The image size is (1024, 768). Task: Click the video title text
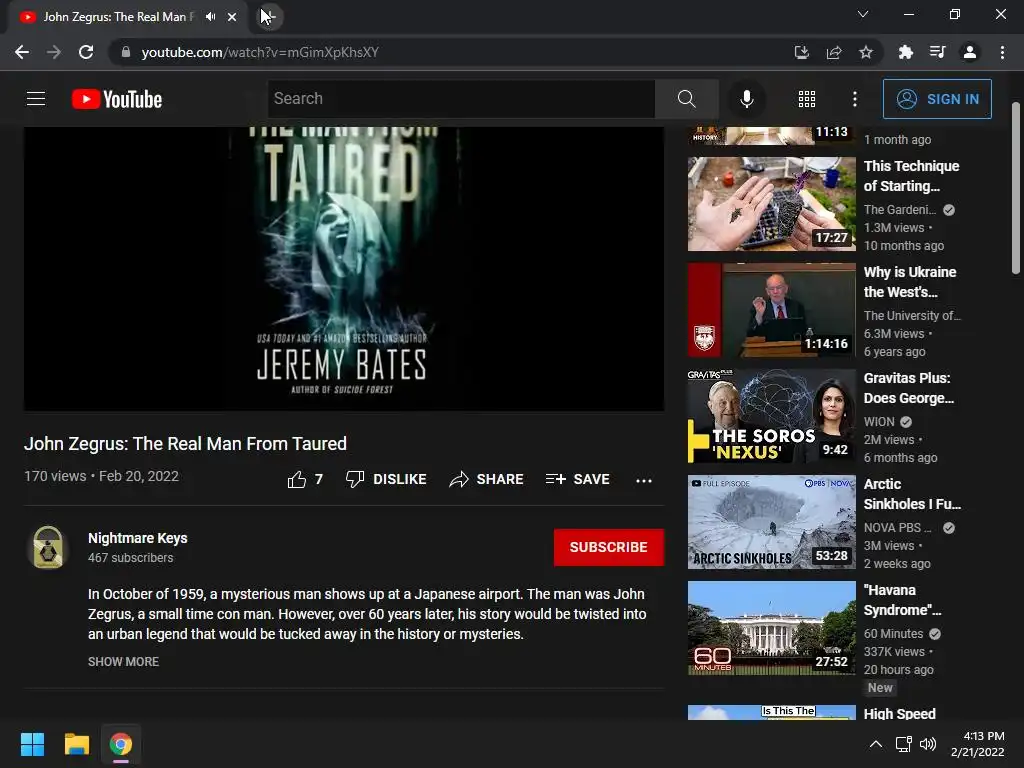pyautogui.click(x=185, y=444)
